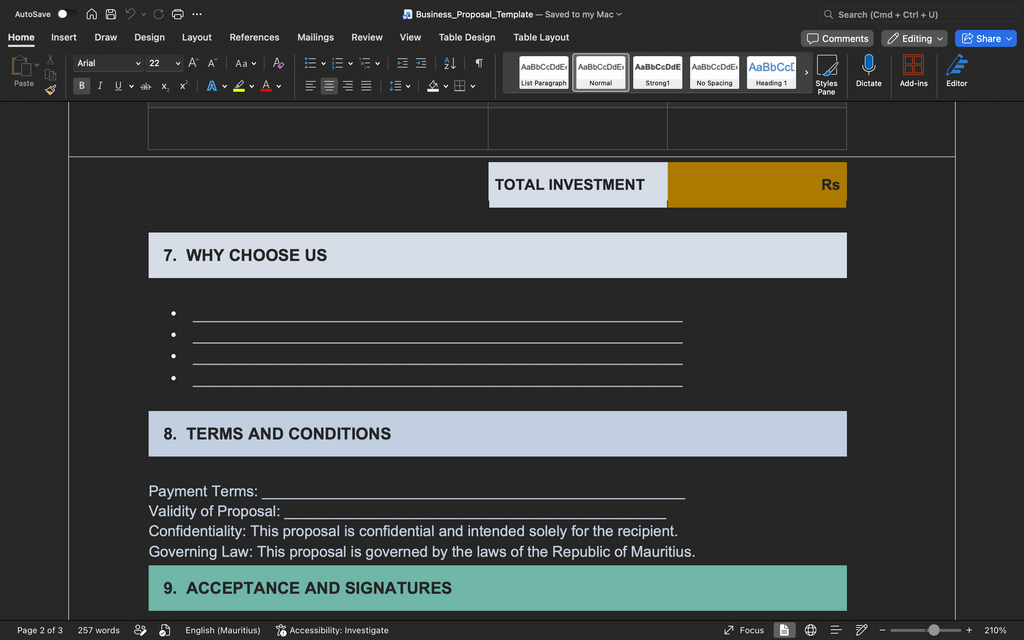The image size is (1024, 640).
Task: Click the Share button
Action: [x=985, y=39]
